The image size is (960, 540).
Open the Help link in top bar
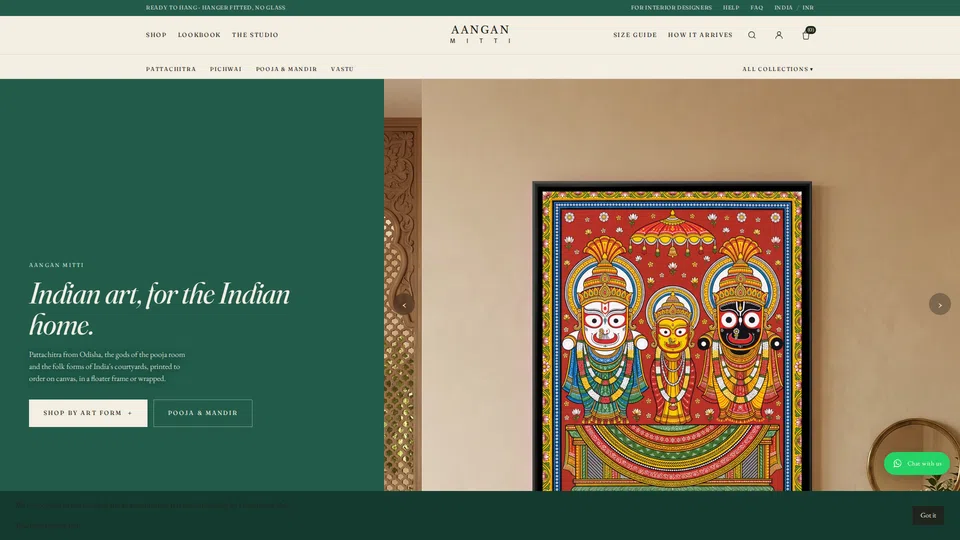pyautogui.click(x=731, y=7)
